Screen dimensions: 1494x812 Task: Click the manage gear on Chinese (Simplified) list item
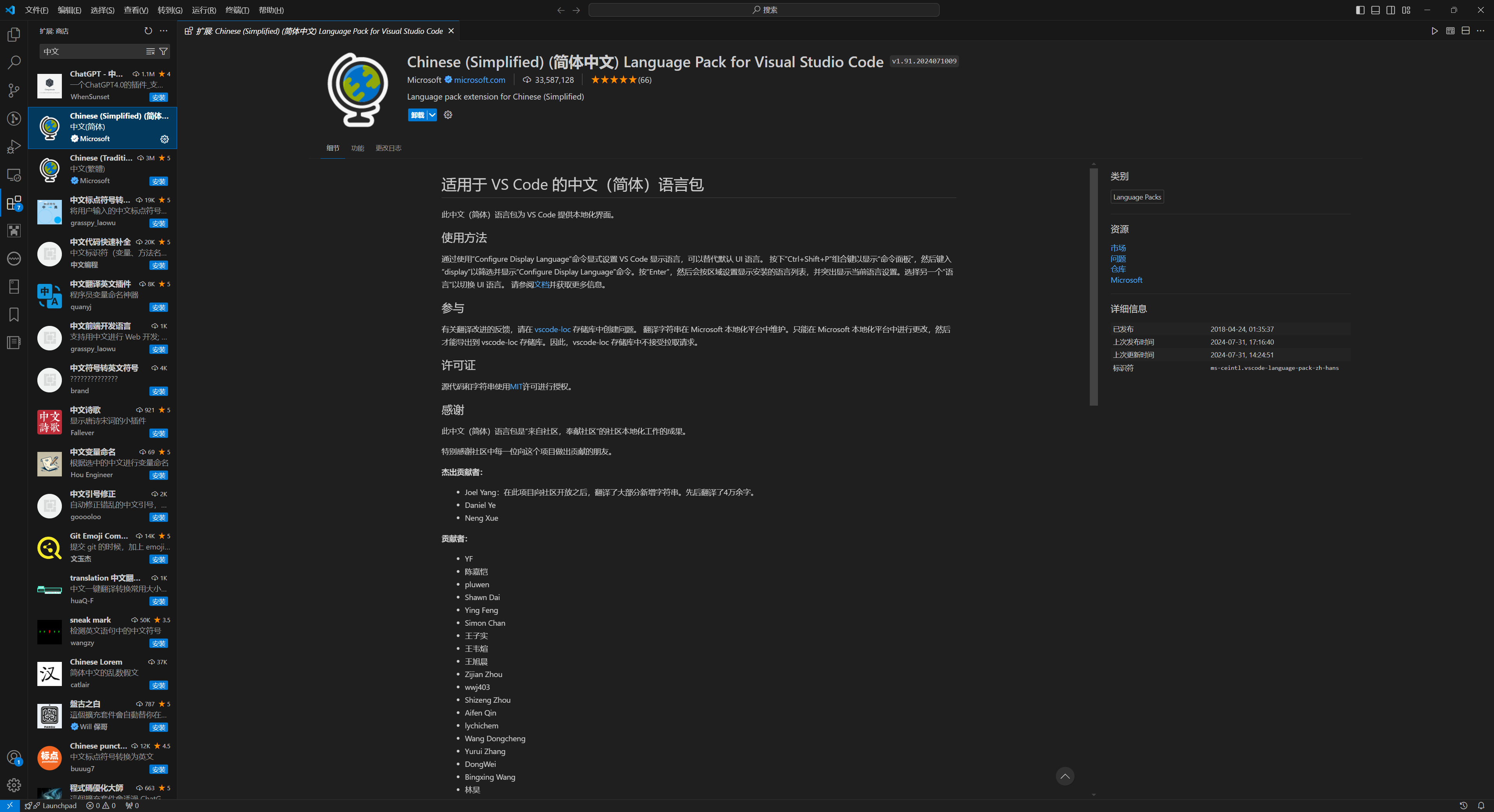(x=165, y=139)
